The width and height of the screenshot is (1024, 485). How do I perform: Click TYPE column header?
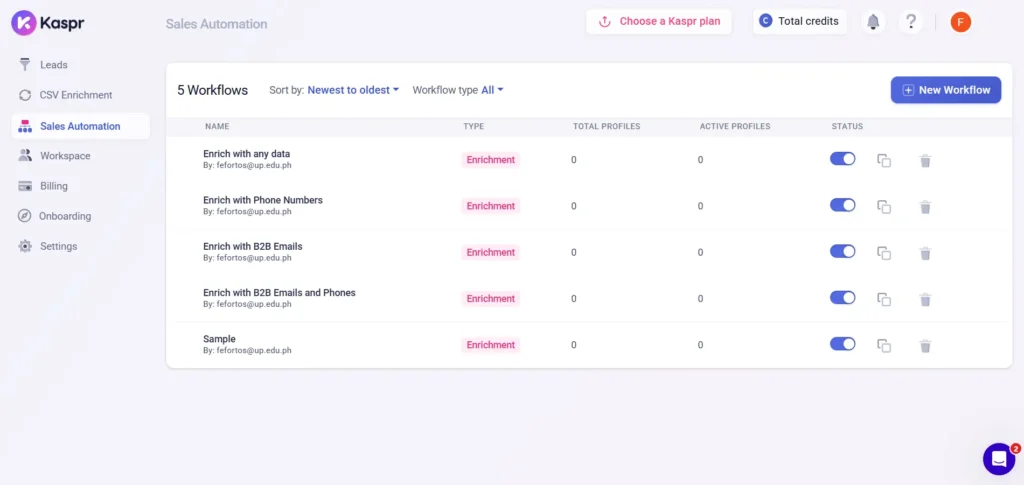tap(473, 127)
